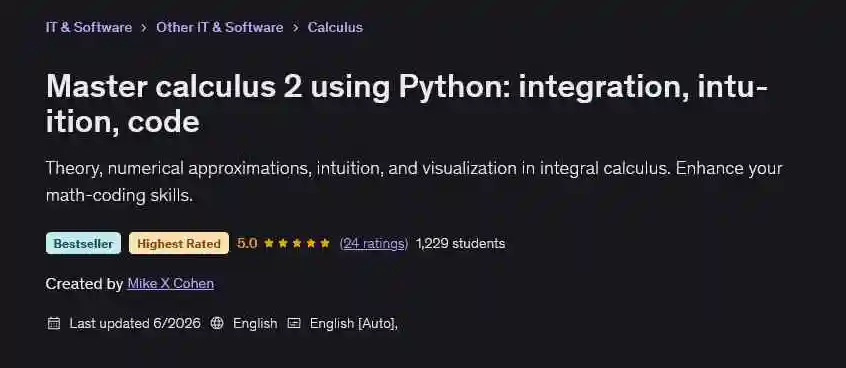Click the Last updated 6/2026 text
Viewport: 846px width, 368px height.
point(135,323)
